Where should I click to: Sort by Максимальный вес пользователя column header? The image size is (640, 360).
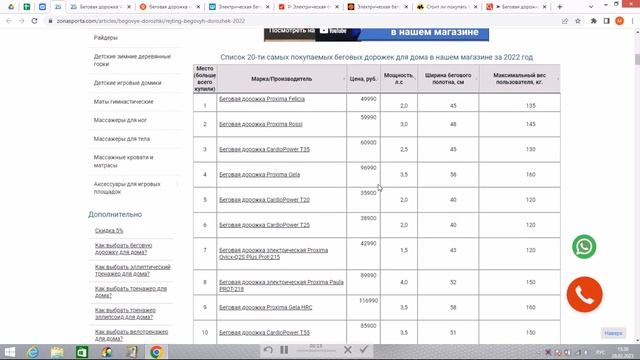coord(519,79)
